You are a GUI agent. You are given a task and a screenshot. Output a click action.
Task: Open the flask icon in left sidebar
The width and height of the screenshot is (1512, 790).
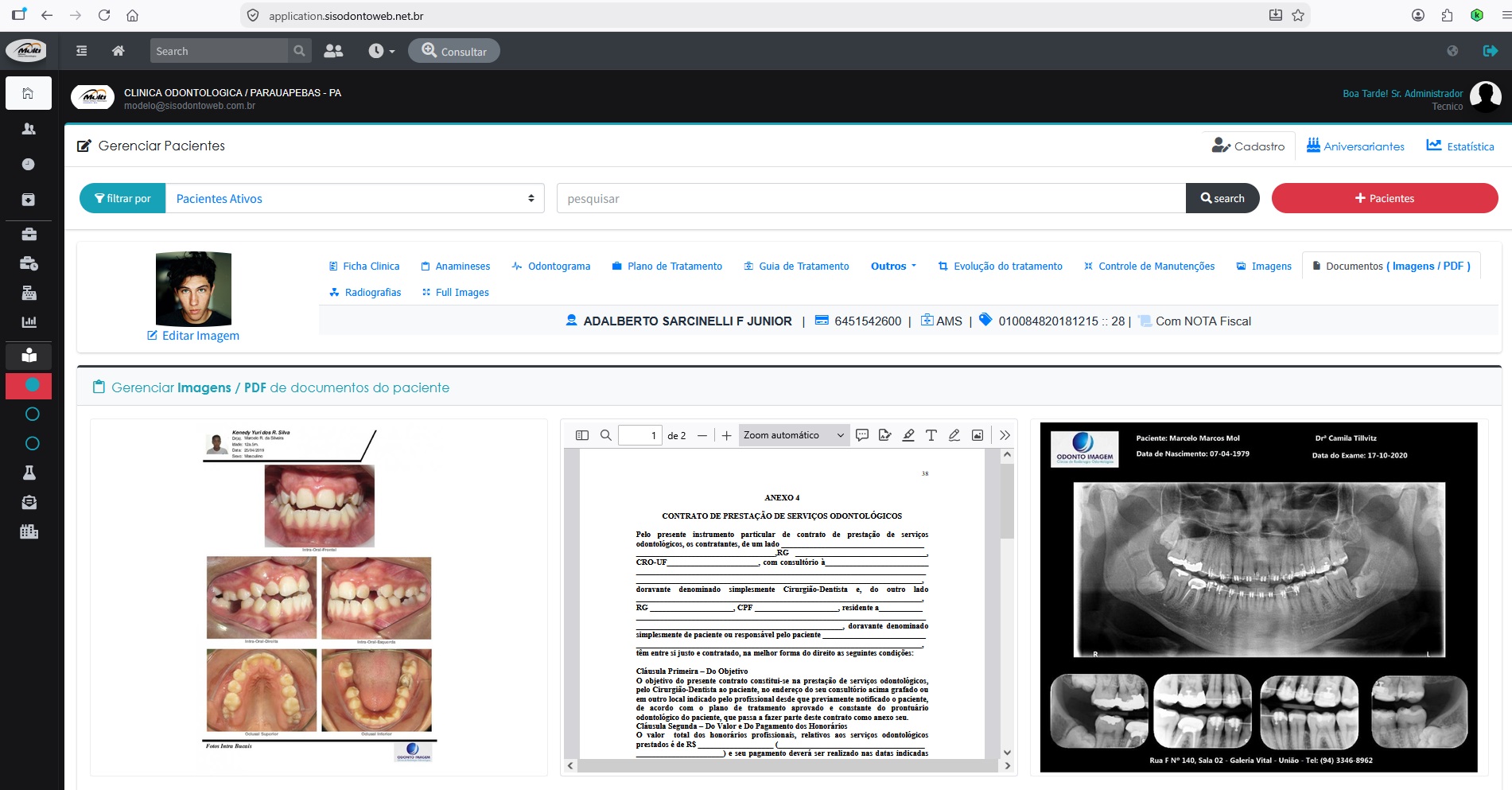coord(29,473)
